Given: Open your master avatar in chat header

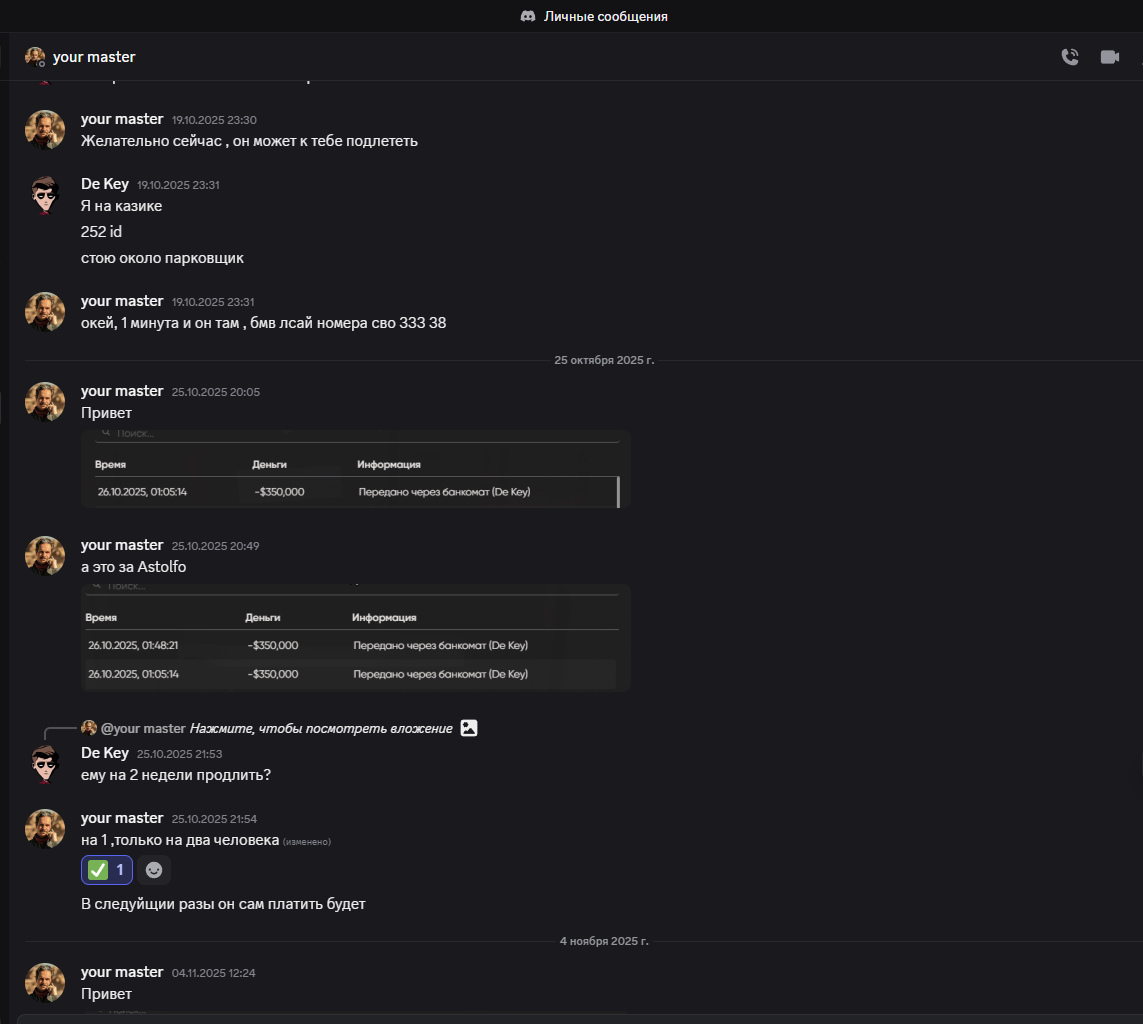Looking at the screenshot, I should click(36, 57).
